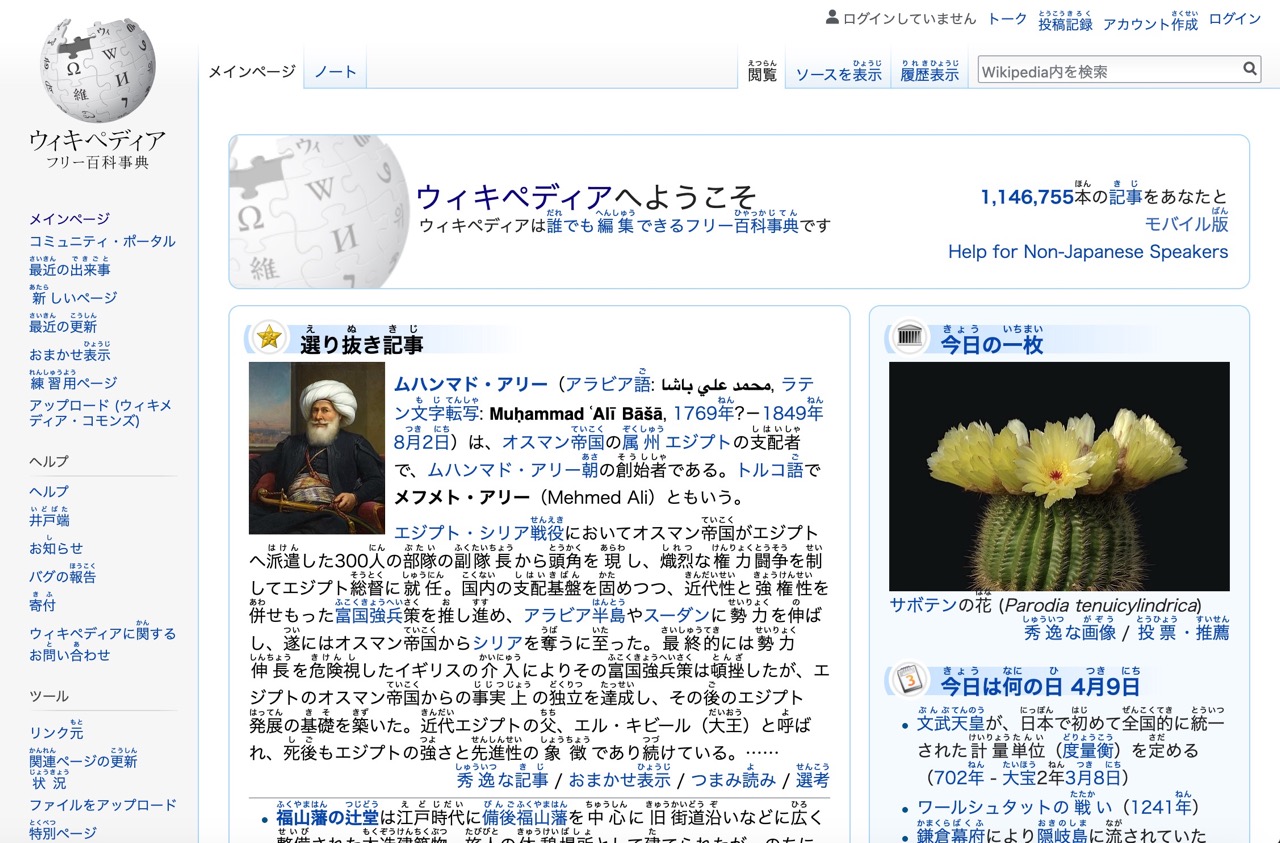Open the ソースを表示 tab
This screenshot has height=843, width=1280.
point(838,70)
